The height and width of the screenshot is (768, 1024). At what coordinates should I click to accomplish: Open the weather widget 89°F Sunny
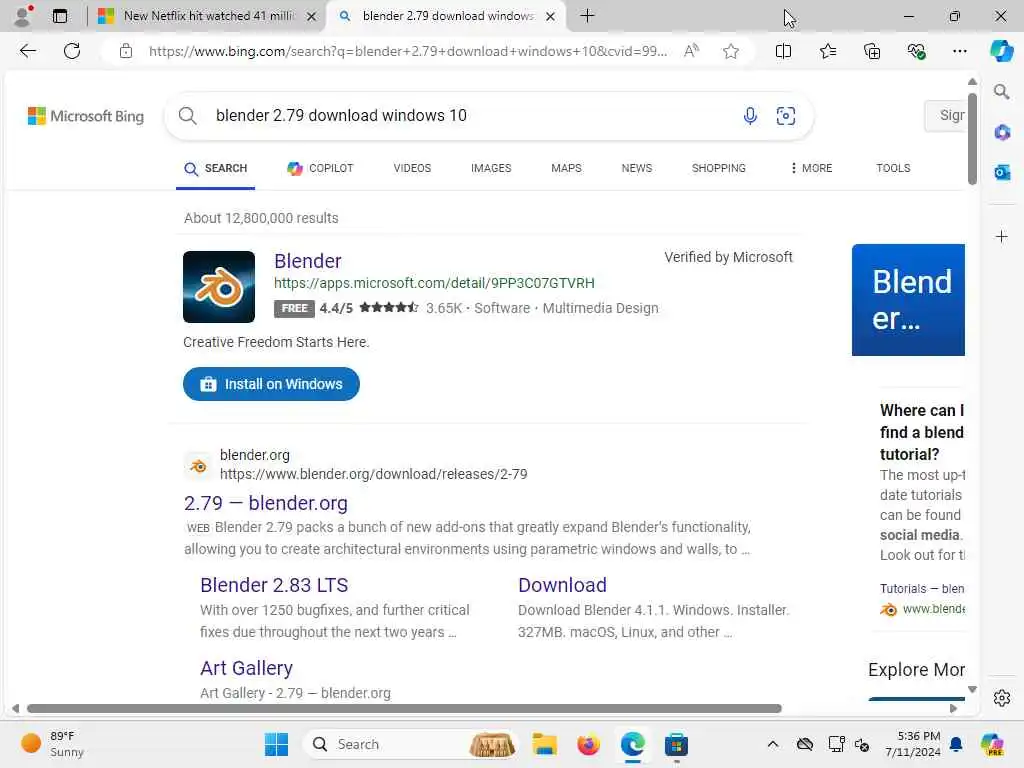coord(53,744)
